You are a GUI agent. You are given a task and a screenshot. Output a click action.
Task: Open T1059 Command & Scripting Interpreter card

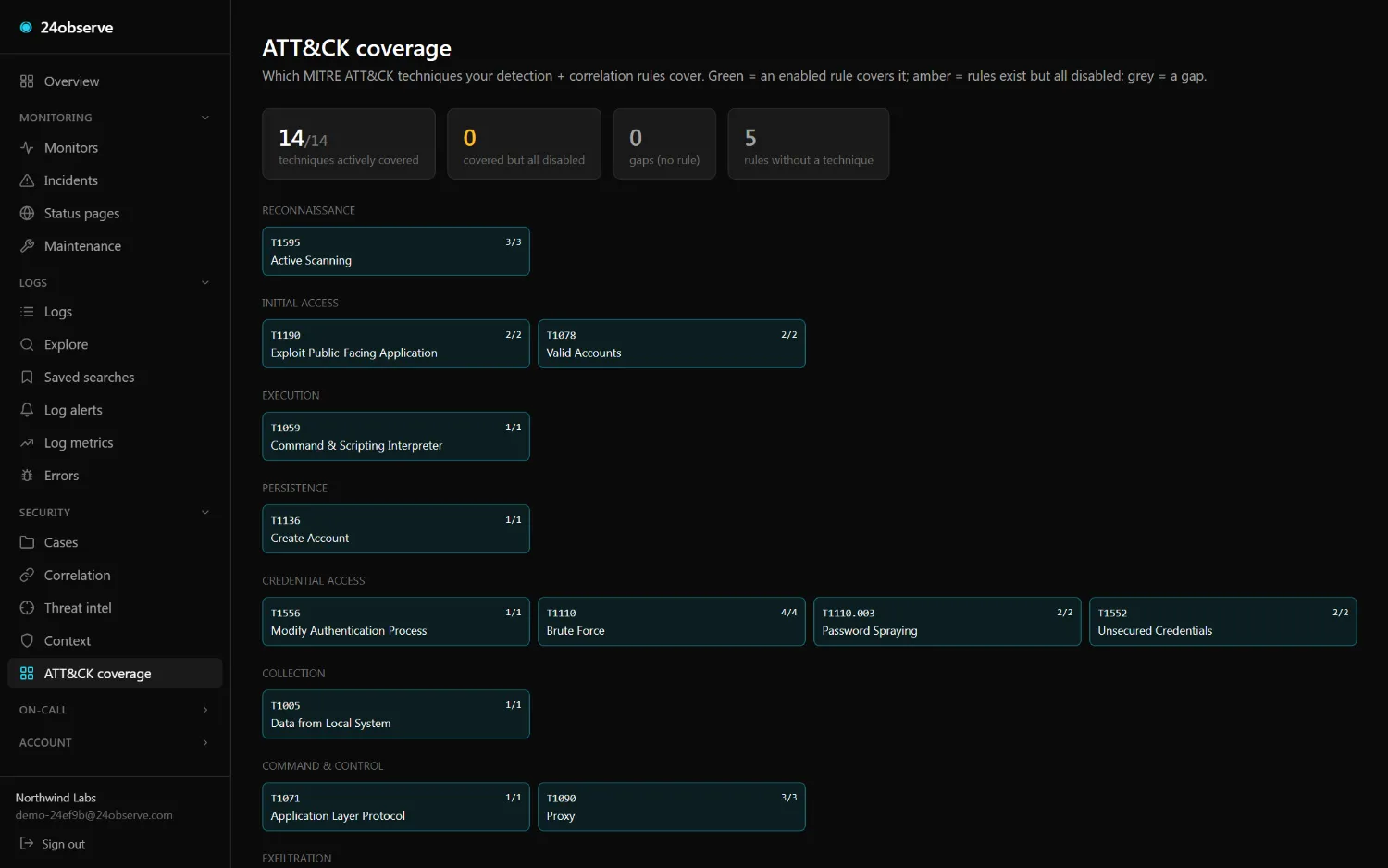point(396,436)
